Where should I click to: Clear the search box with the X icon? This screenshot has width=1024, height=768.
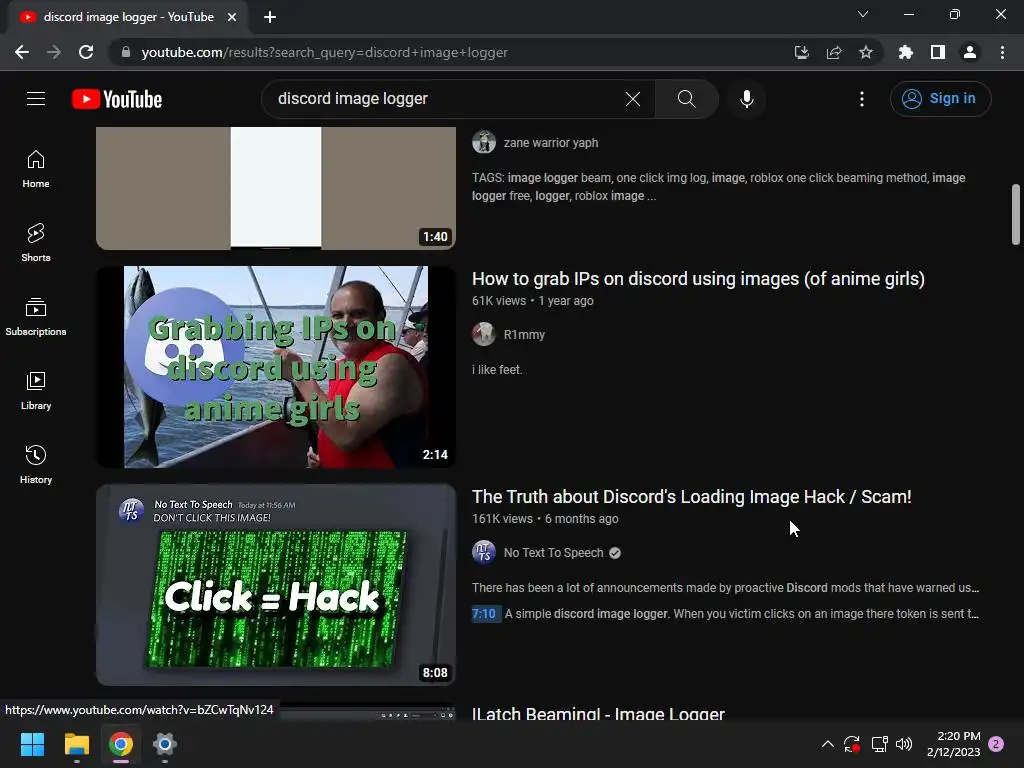(632, 99)
